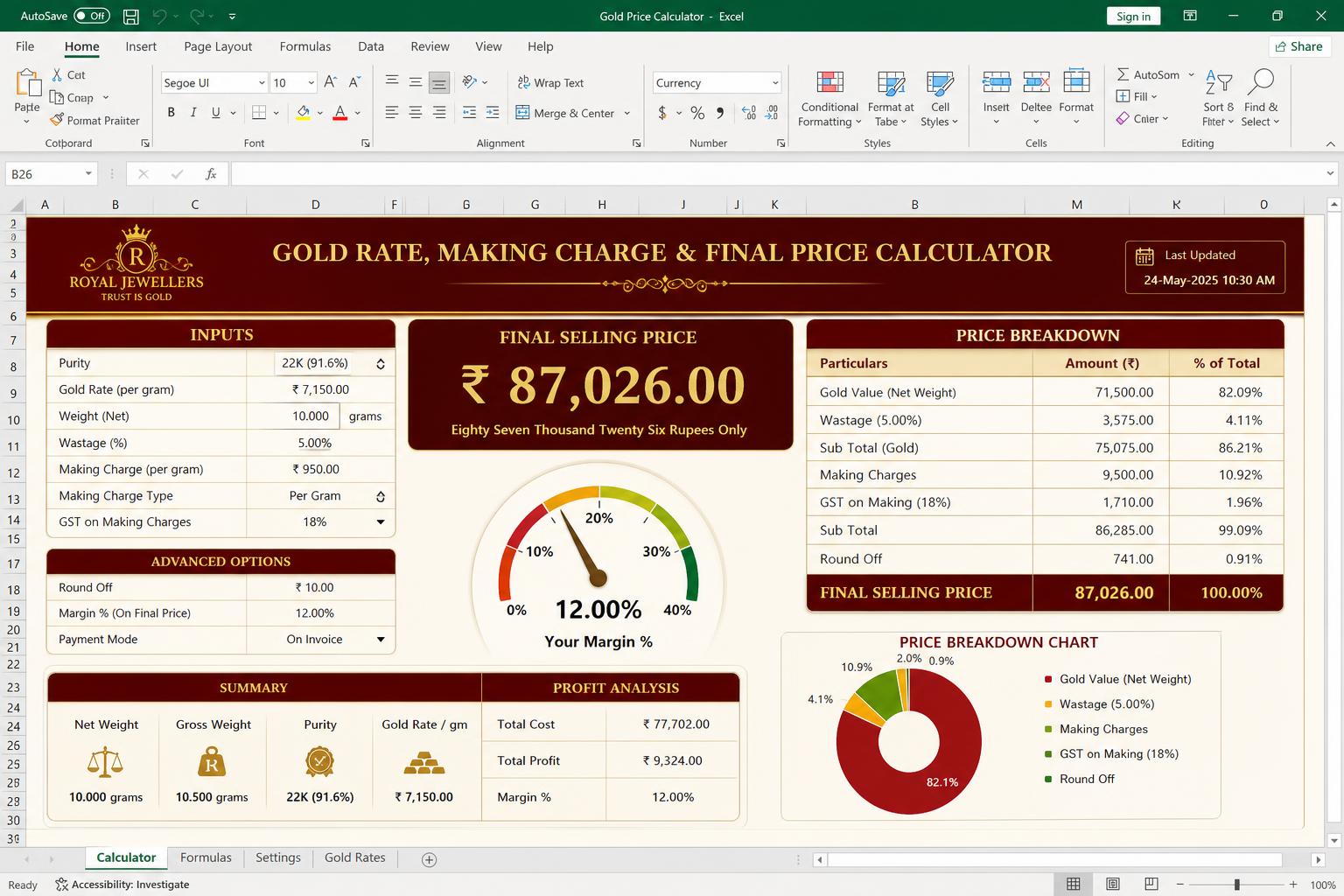Add a new sheet with plus icon

pyautogui.click(x=429, y=859)
